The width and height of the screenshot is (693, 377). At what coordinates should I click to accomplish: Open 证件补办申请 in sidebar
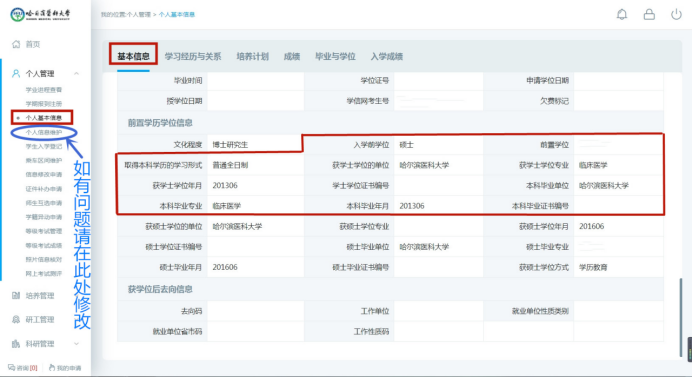44,189
